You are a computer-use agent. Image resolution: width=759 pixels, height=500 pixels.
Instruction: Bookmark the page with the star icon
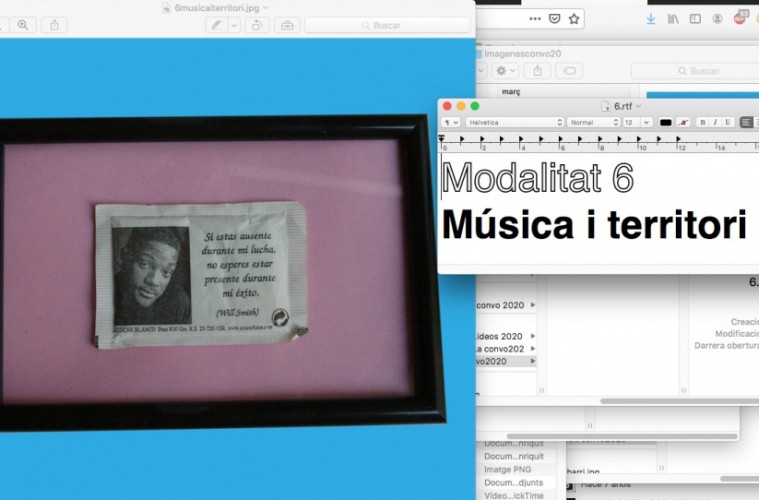(574, 18)
